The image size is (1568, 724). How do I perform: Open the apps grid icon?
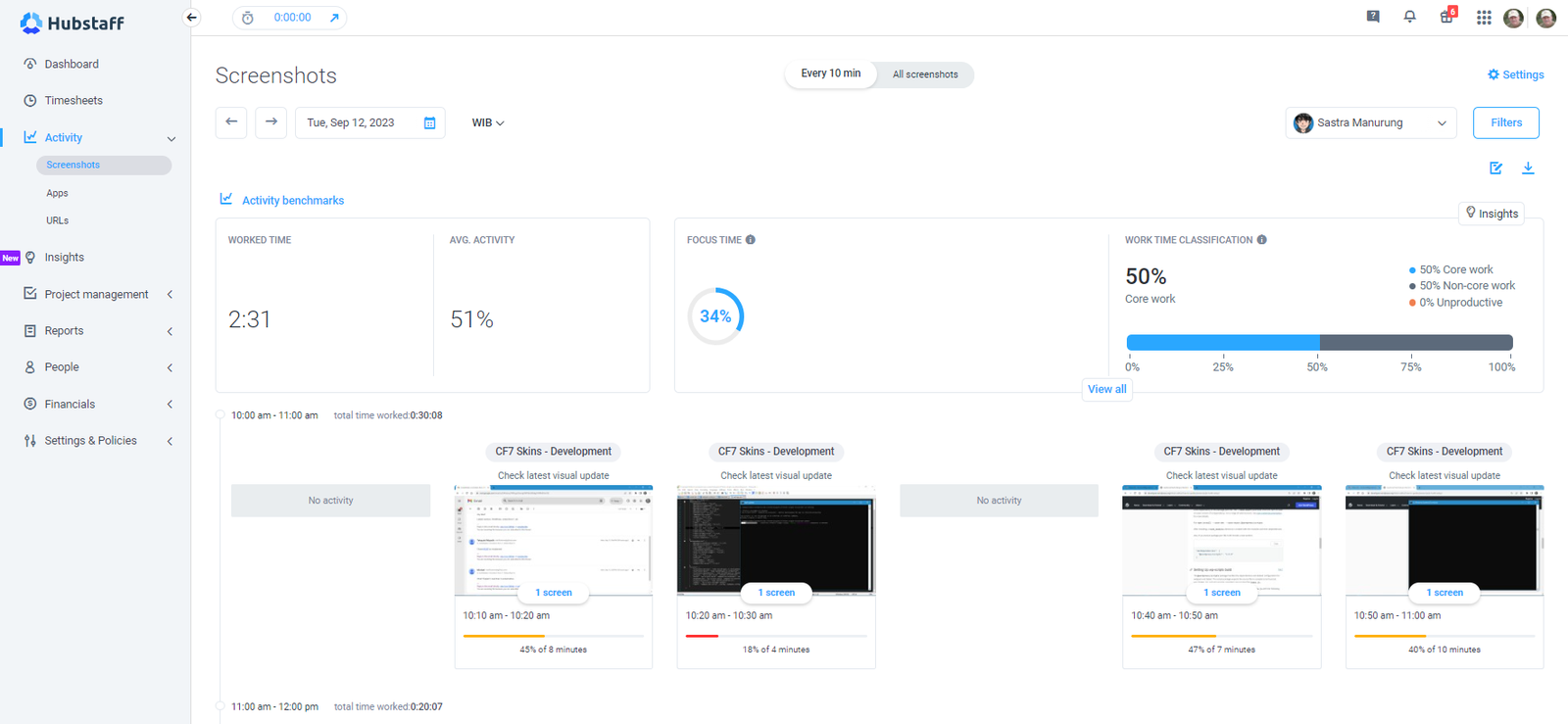1484,18
